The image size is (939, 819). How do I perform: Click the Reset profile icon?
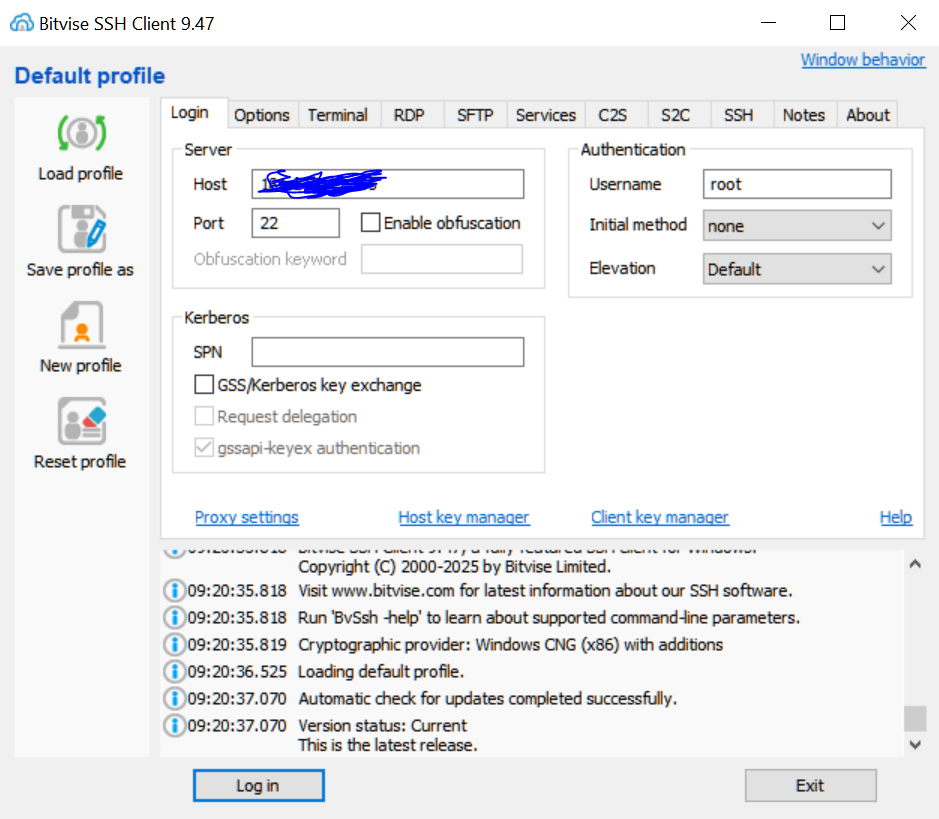pyautogui.click(x=81, y=421)
